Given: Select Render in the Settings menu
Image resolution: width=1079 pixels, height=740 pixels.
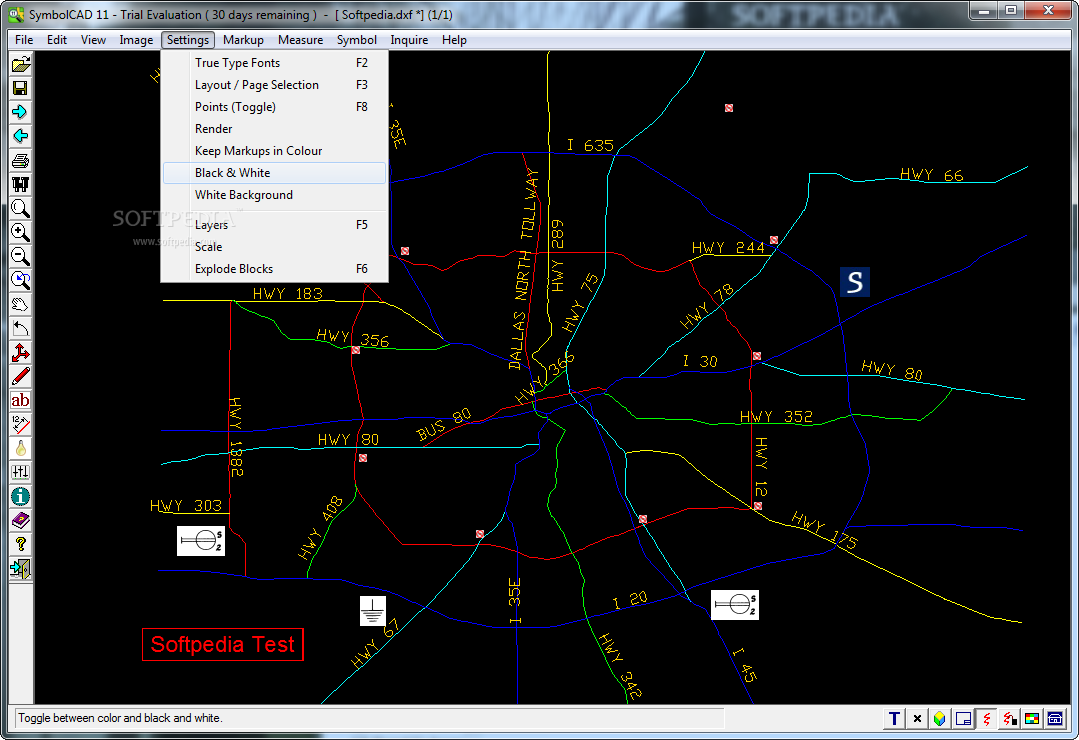Looking at the screenshot, I should [275, 129].
